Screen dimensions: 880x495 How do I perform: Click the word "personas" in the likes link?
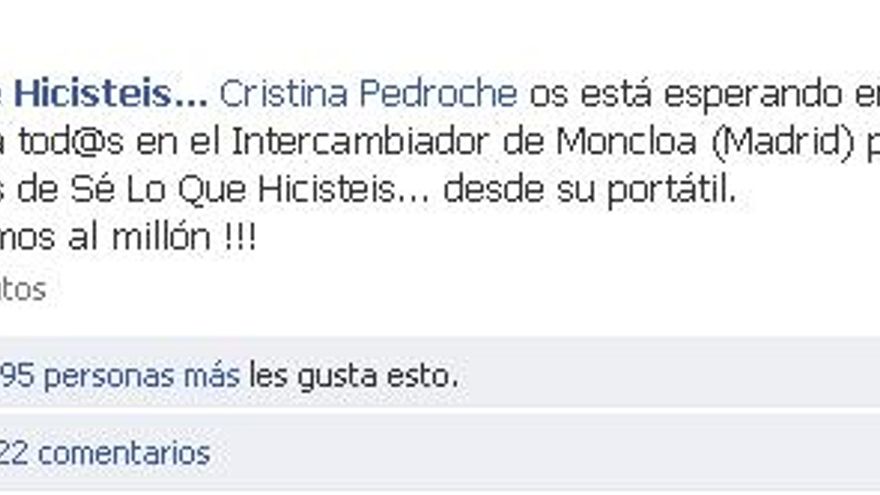click(x=109, y=377)
